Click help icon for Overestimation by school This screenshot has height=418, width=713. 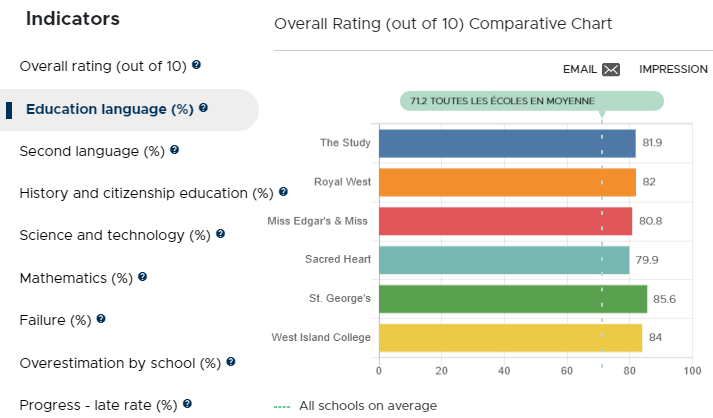231,362
